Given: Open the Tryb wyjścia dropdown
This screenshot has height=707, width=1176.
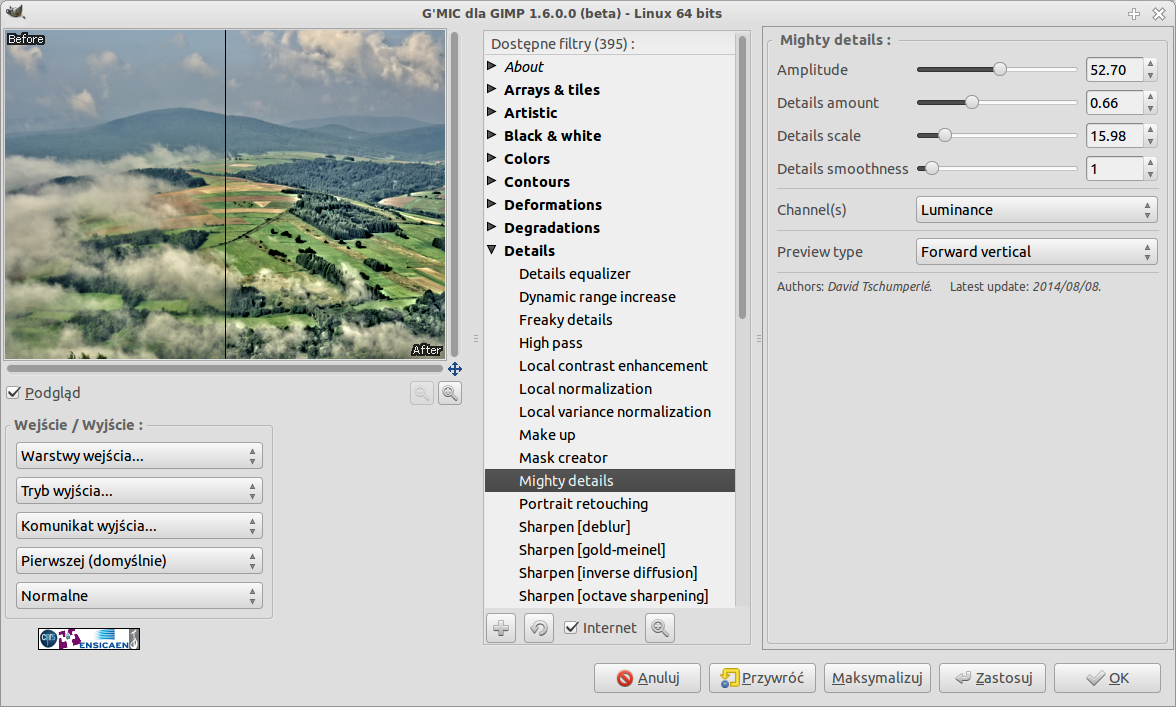Looking at the screenshot, I should click(139, 491).
